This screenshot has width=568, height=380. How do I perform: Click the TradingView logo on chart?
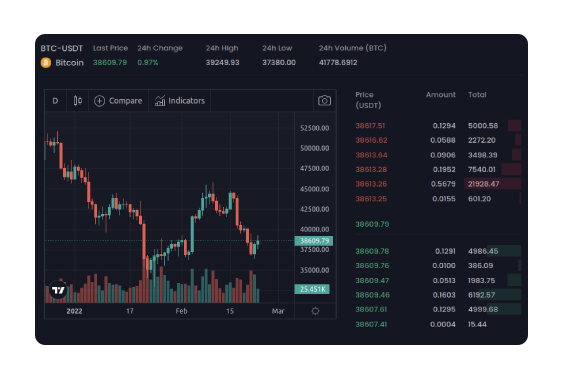point(58,290)
